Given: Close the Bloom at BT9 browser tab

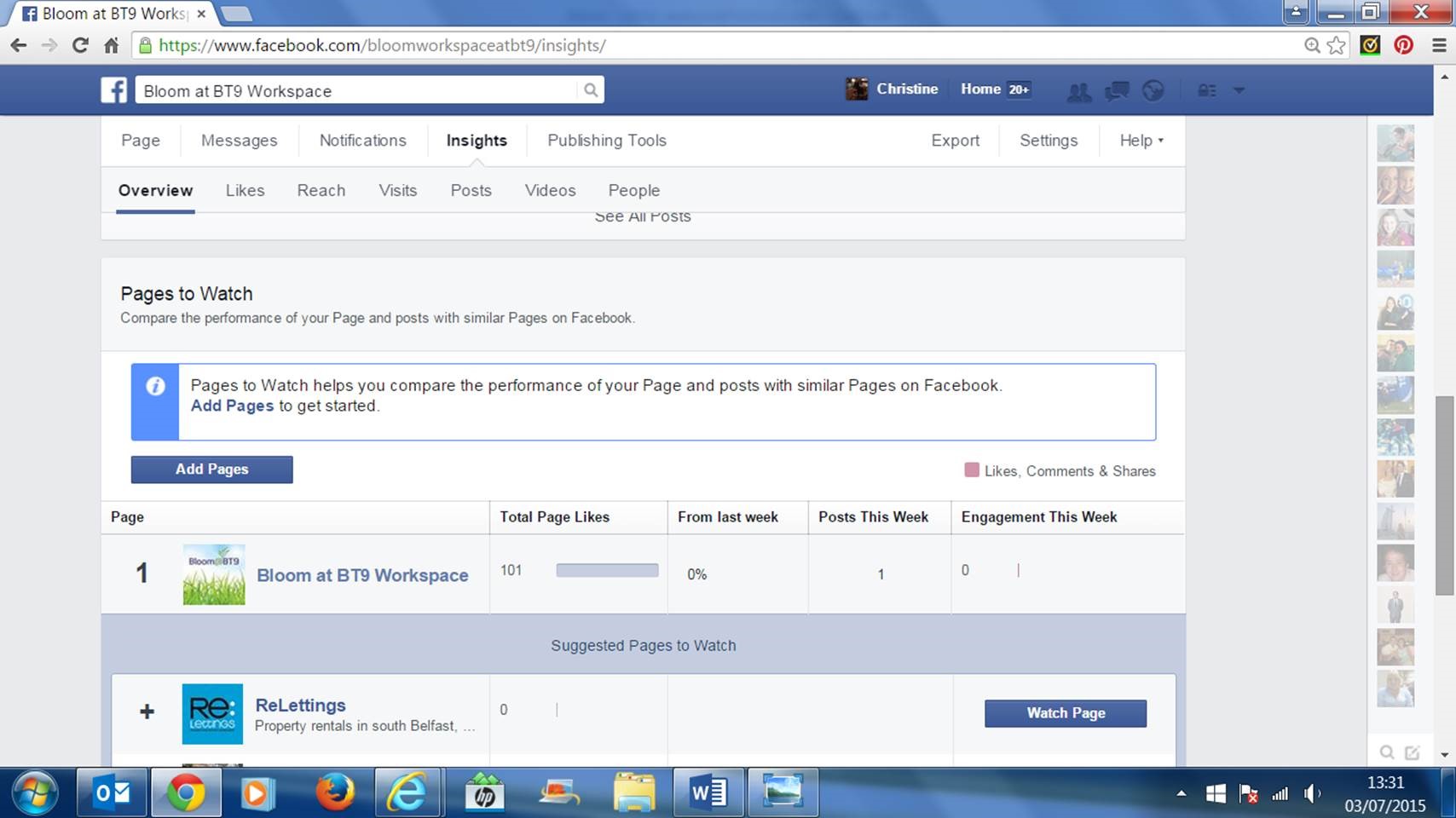Looking at the screenshot, I should (201, 14).
